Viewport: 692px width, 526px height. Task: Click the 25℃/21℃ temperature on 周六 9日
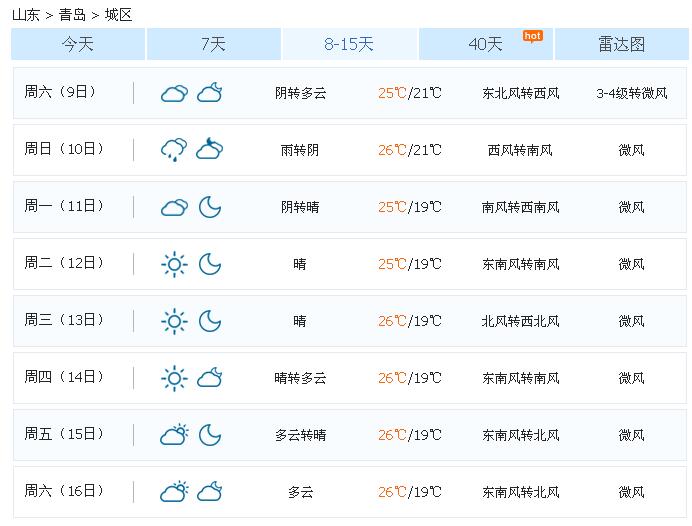click(x=410, y=93)
